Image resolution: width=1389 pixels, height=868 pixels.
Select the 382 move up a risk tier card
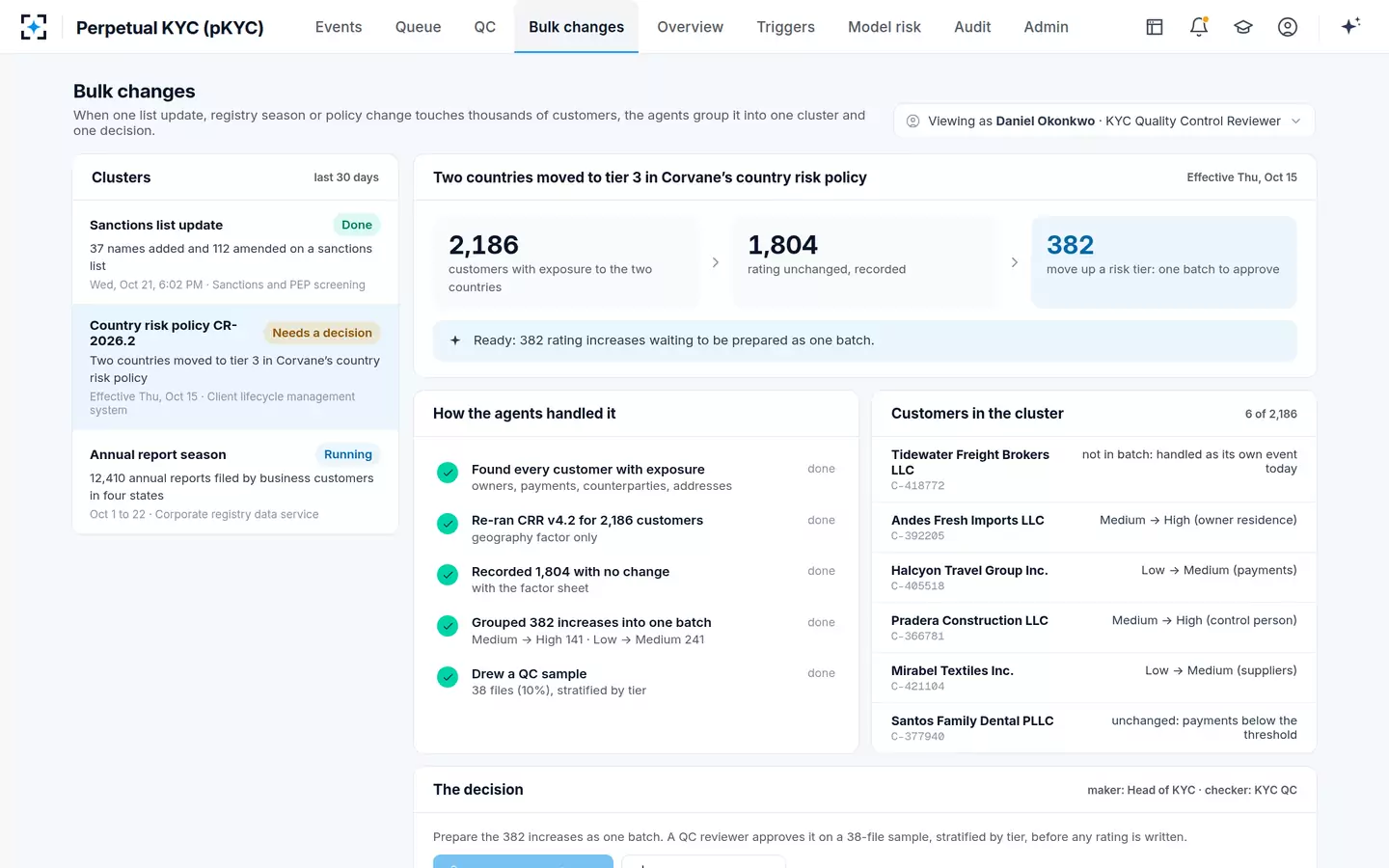1163,262
